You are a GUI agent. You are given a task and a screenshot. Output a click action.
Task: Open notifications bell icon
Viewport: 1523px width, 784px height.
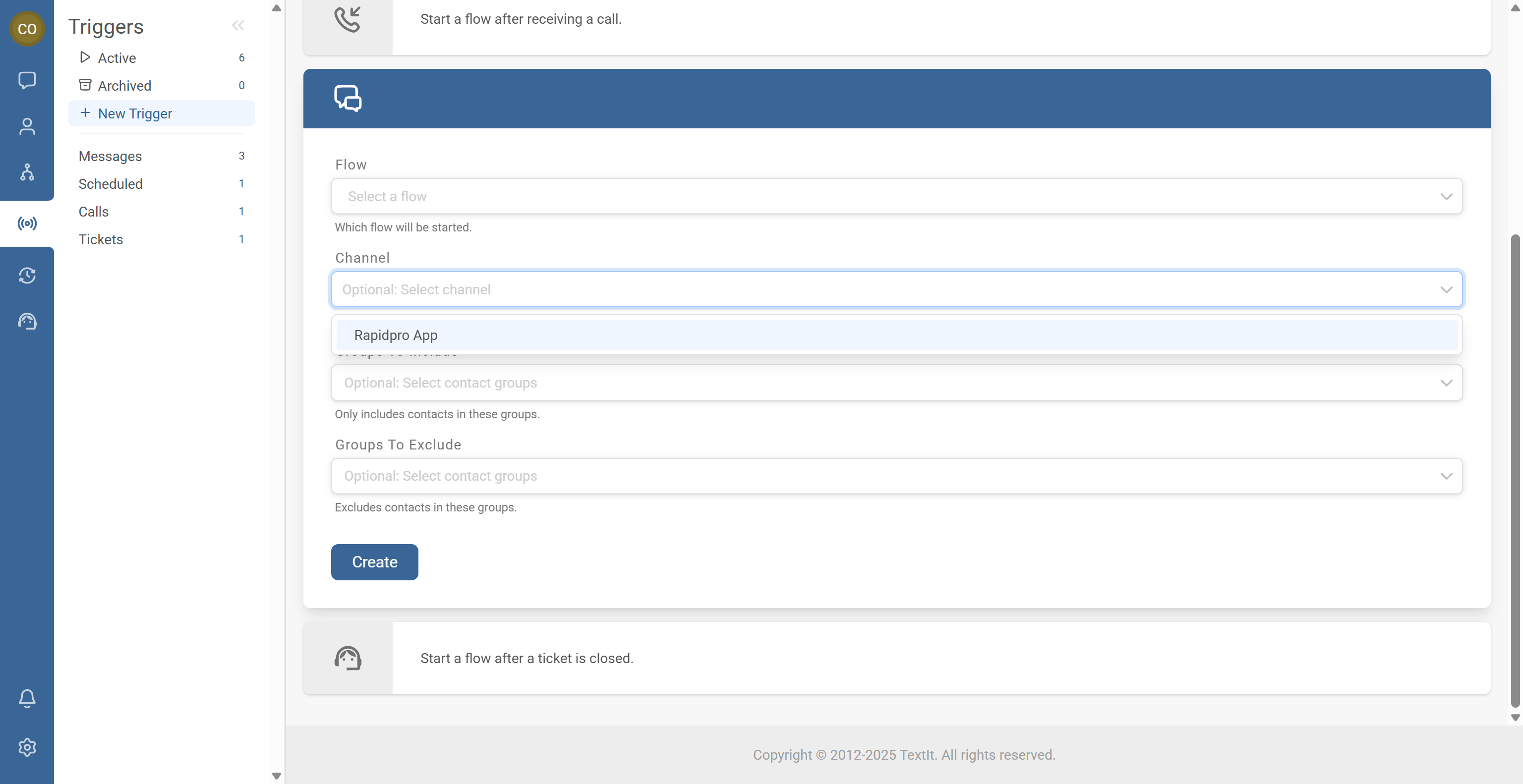[x=27, y=698]
